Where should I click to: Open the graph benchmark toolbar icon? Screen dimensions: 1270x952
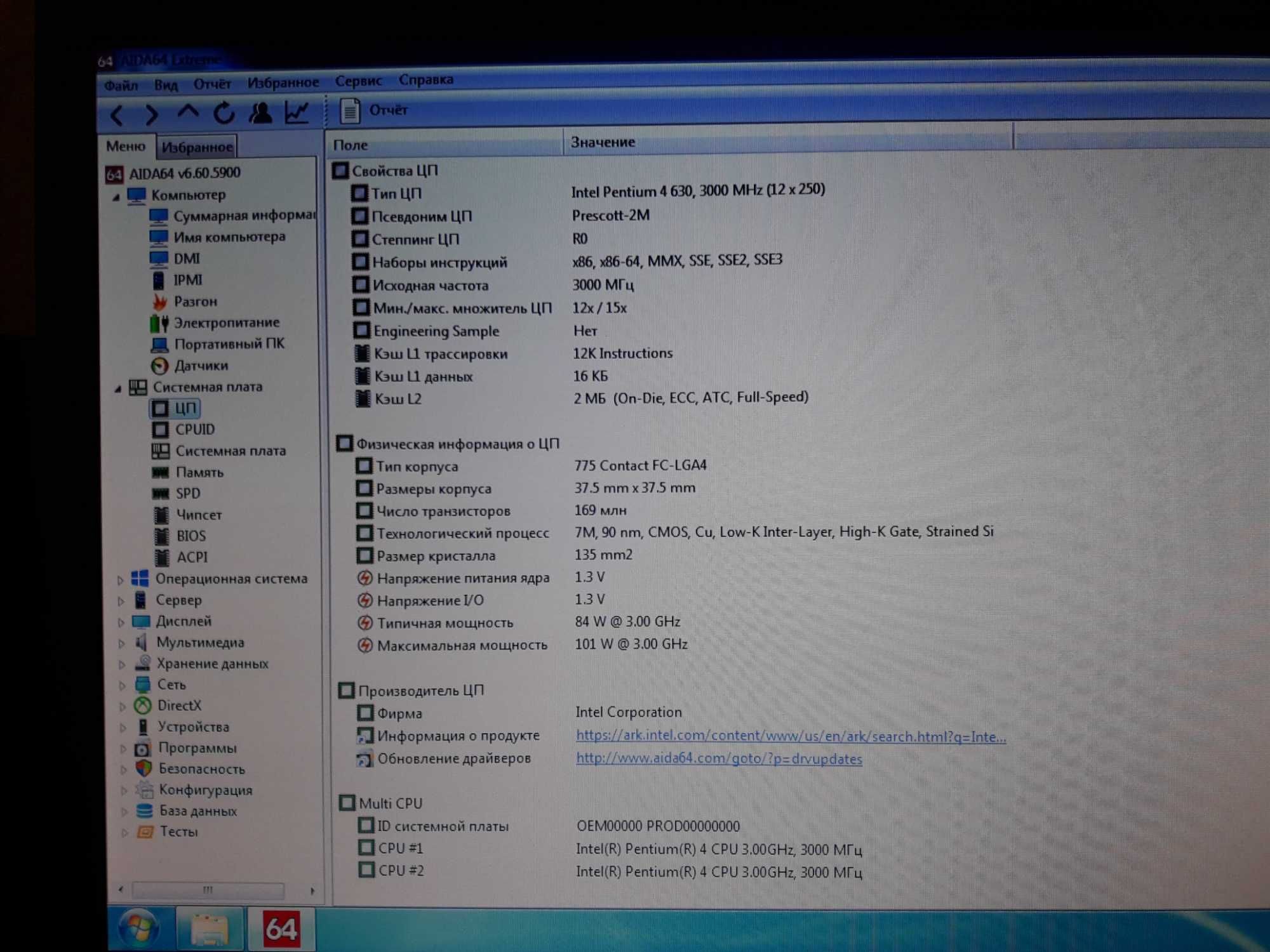tap(297, 112)
